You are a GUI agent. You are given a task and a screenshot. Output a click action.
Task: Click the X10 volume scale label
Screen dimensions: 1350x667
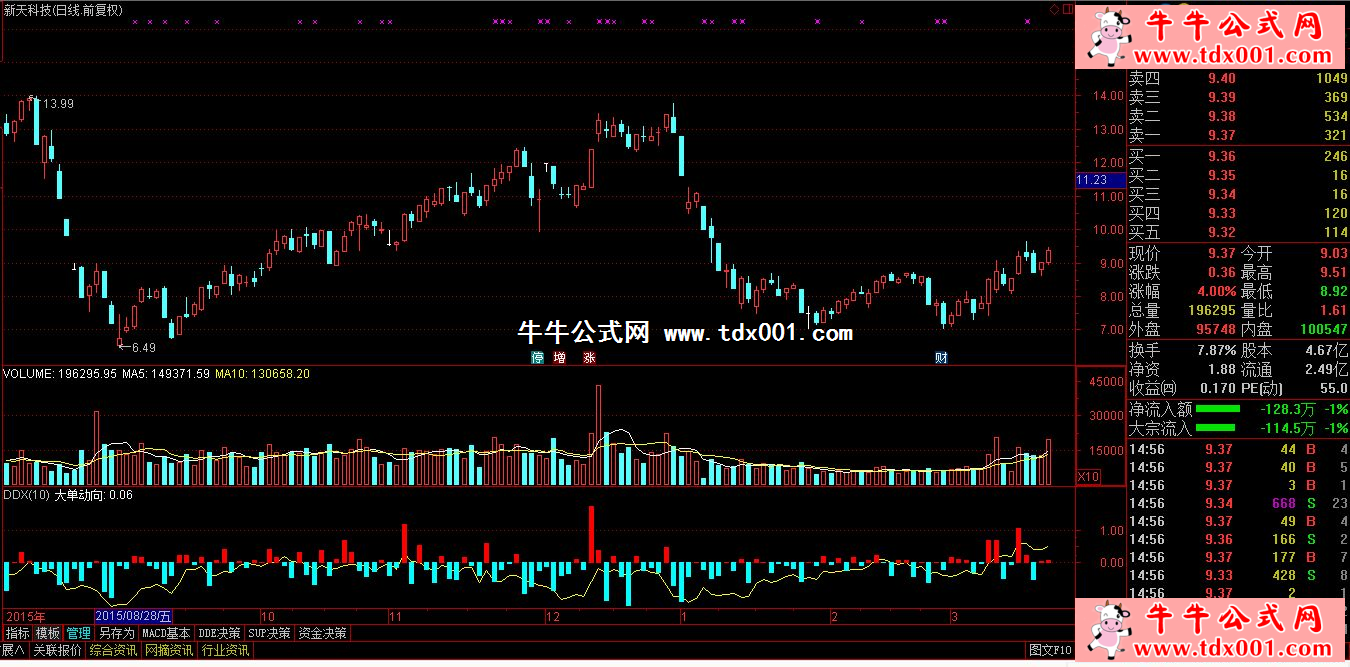[x=1087, y=477]
